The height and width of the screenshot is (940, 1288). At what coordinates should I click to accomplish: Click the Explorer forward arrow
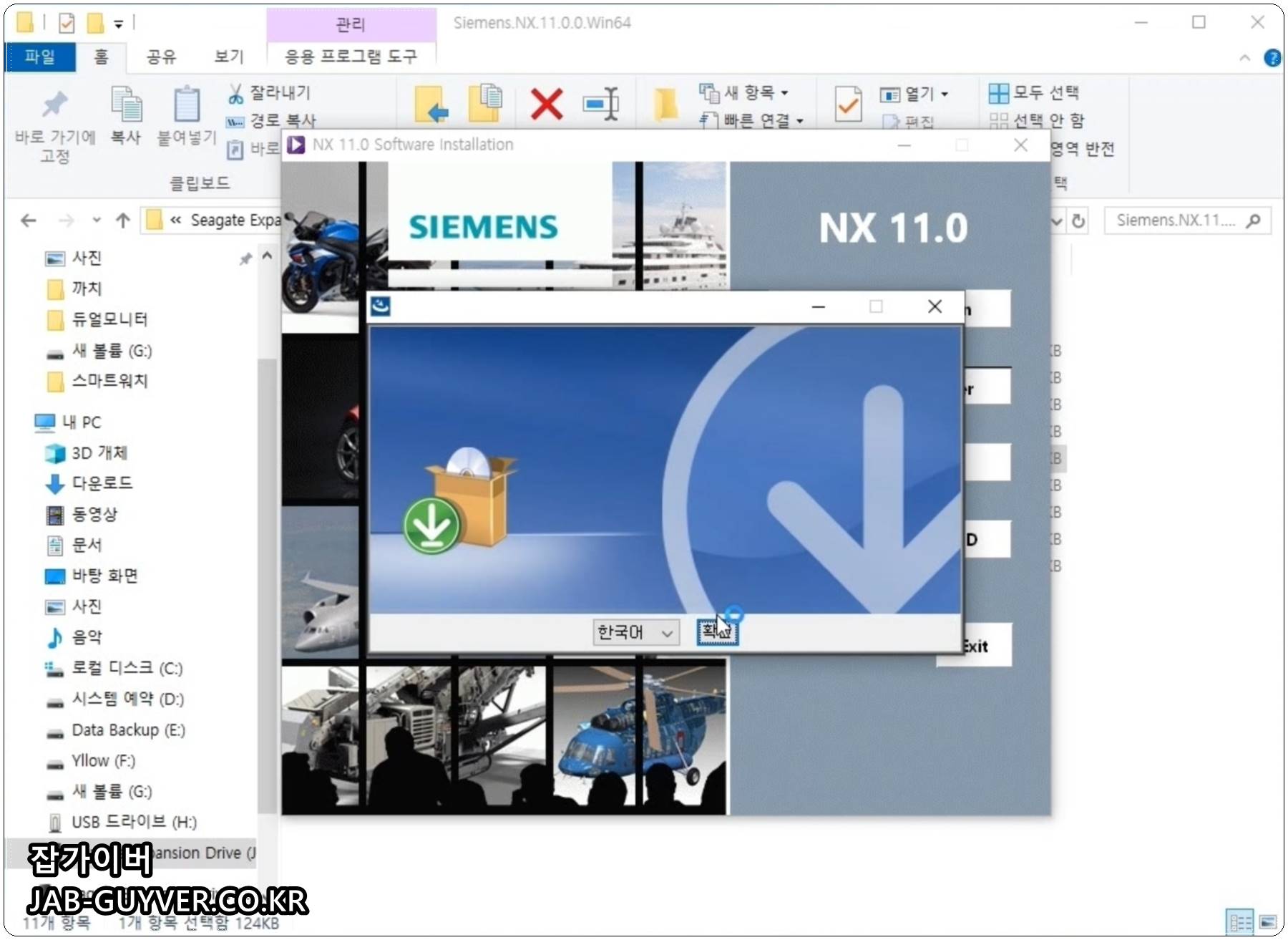[x=66, y=221]
